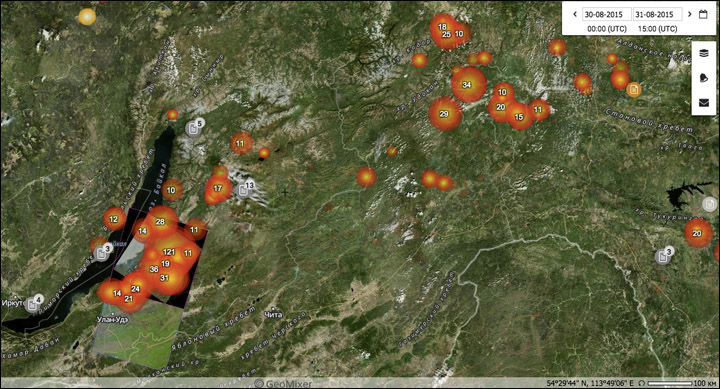Click the 15:00 (UTC) end time text
Image resolution: width=720 pixels, height=389 pixels.
pos(657,28)
